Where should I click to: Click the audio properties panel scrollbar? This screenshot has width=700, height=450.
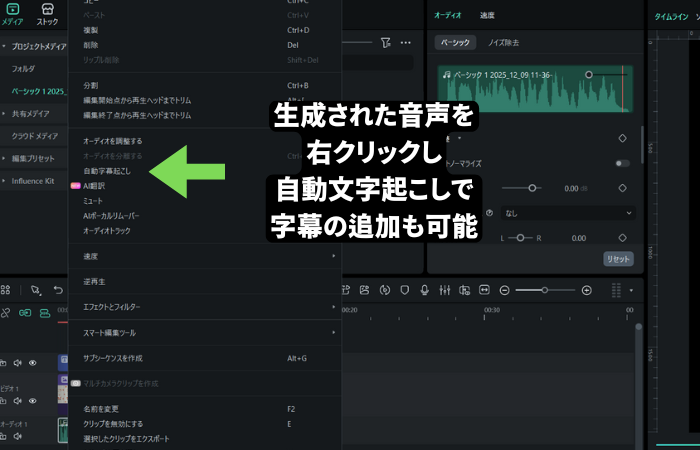(642, 145)
